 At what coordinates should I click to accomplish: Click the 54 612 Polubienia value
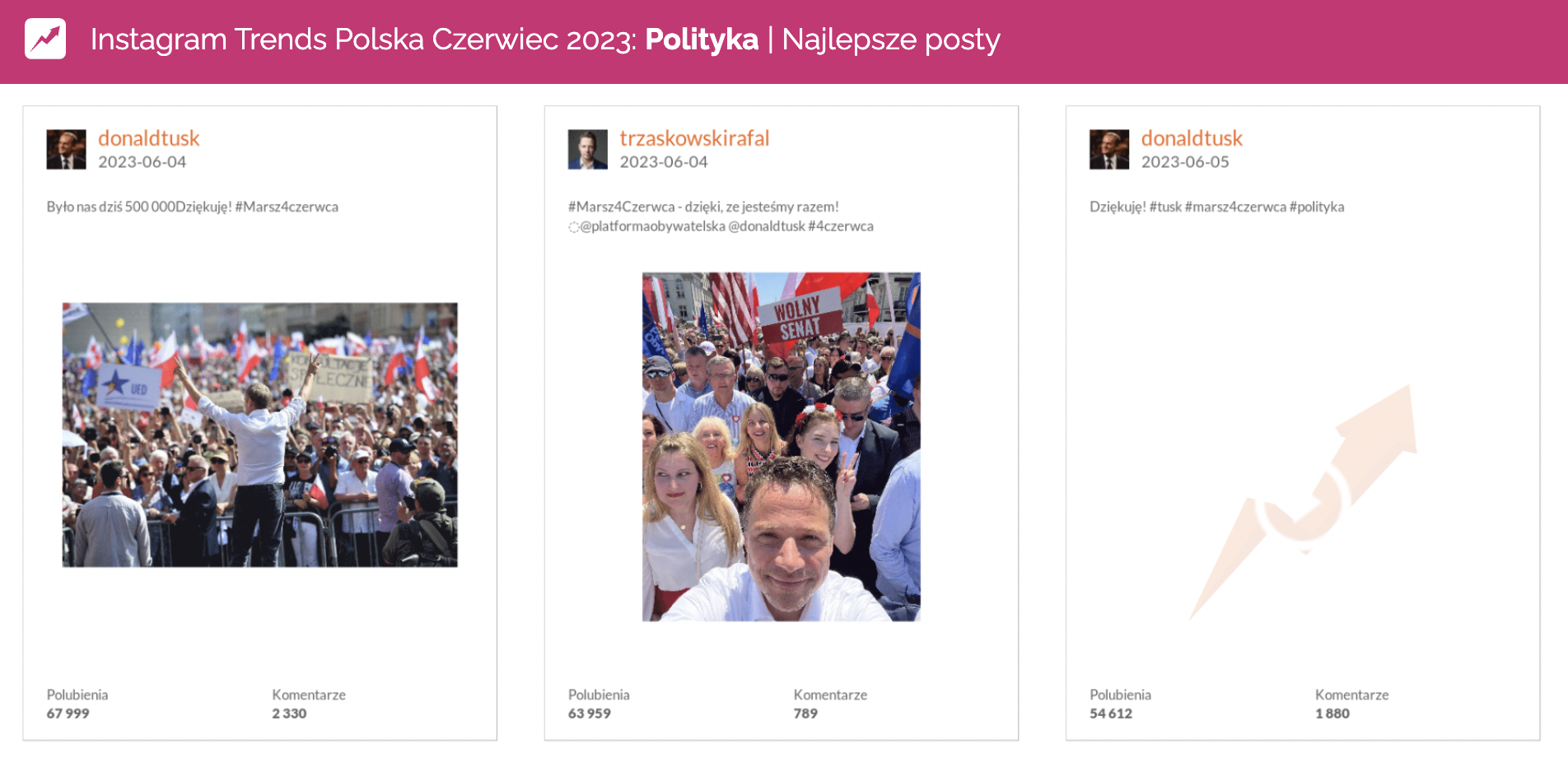1111,714
